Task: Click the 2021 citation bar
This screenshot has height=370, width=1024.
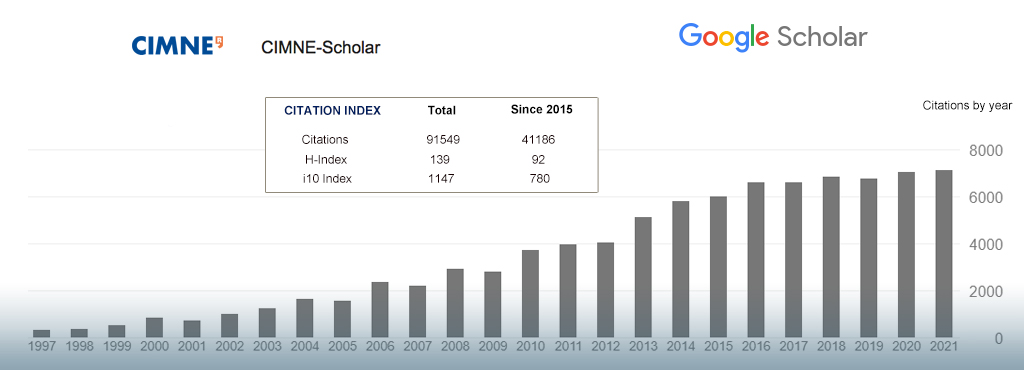Action: coord(944,254)
